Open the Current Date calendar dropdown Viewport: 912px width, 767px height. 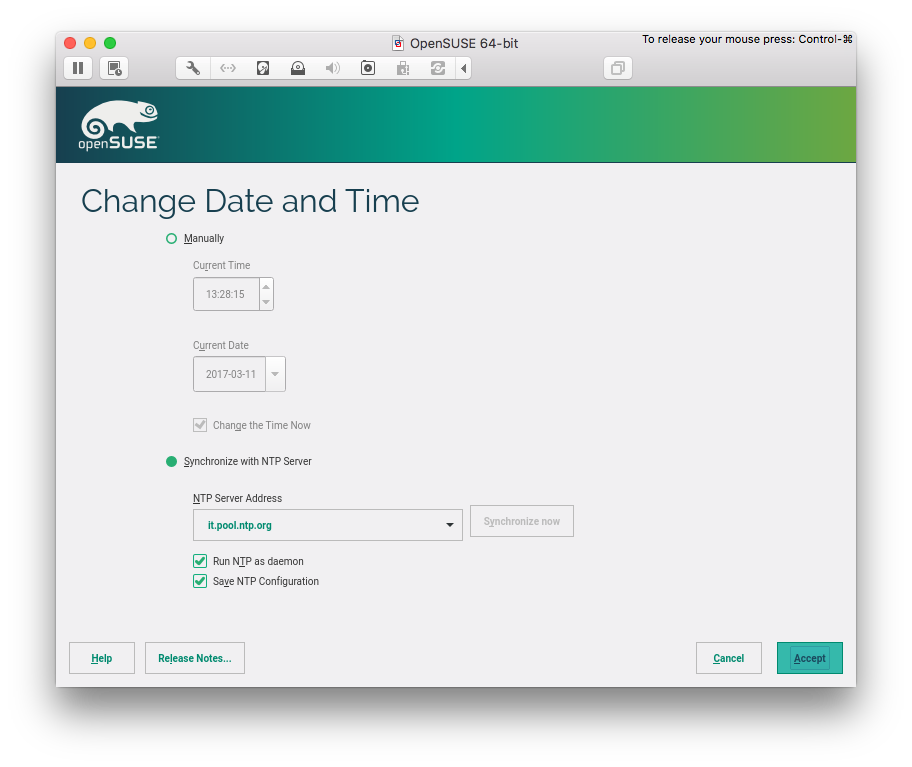tap(275, 374)
